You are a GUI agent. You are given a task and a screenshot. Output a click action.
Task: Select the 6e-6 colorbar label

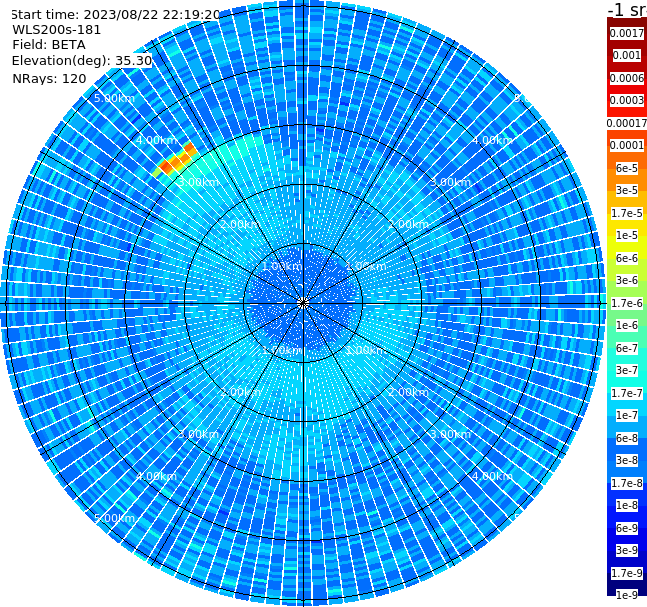(627, 258)
